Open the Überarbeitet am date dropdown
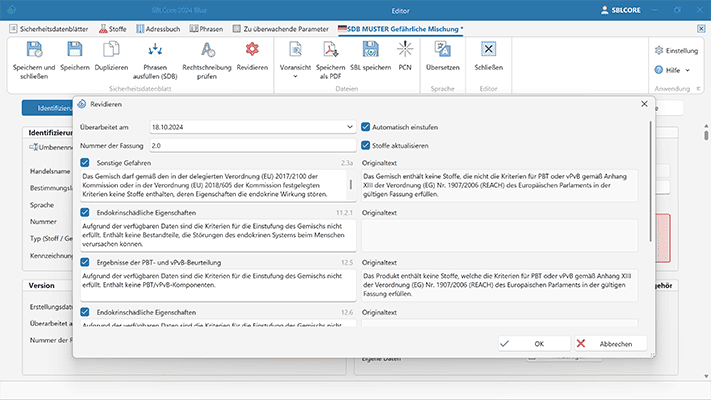 [349, 128]
